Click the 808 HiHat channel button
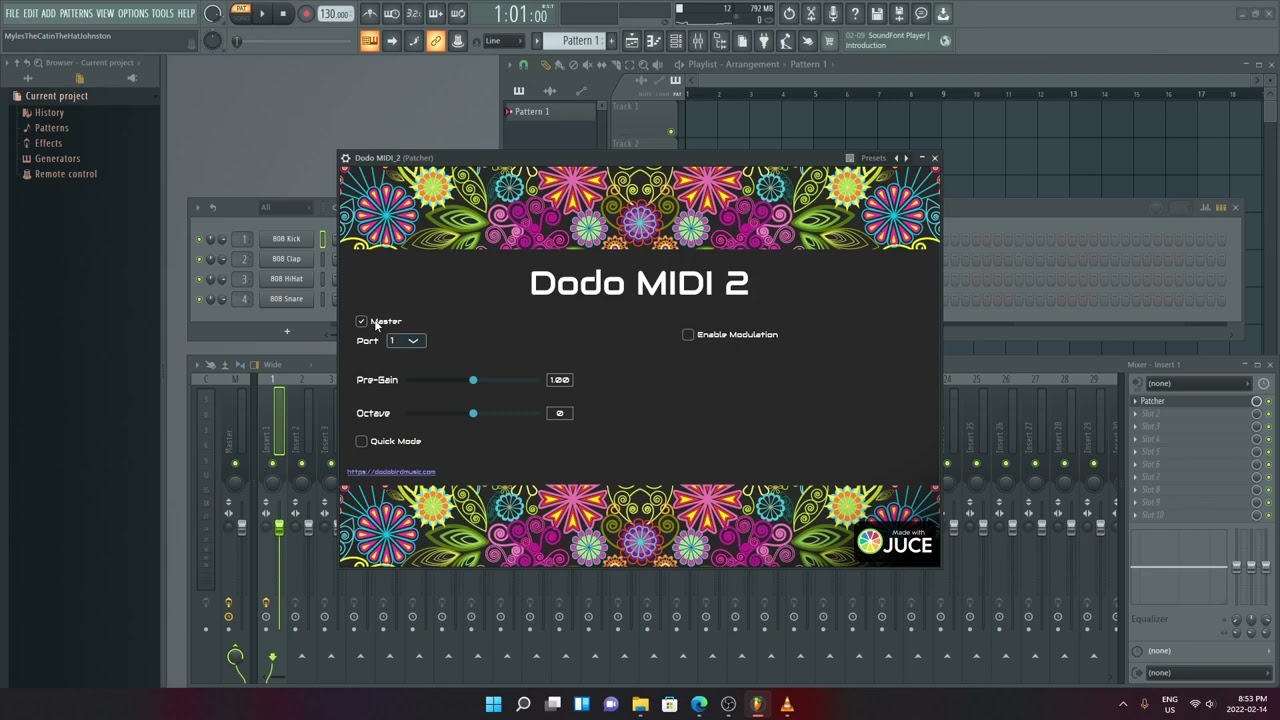Image resolution: width=1280 pixels, height=720 pixels. point(286,279)
